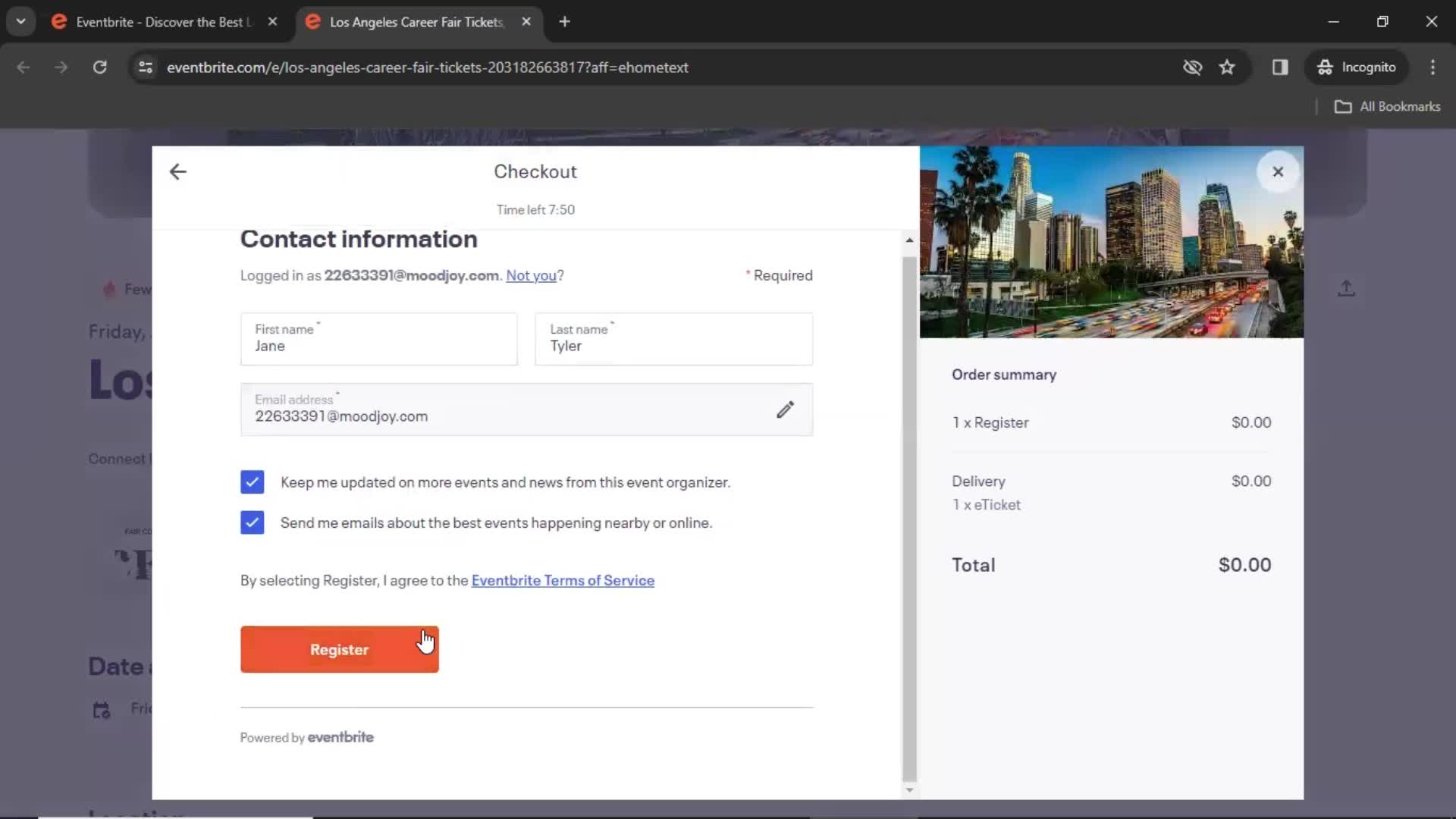Open new browser tab with plus button
Viewport: 1456px width, 819px height.
[566, 22]
